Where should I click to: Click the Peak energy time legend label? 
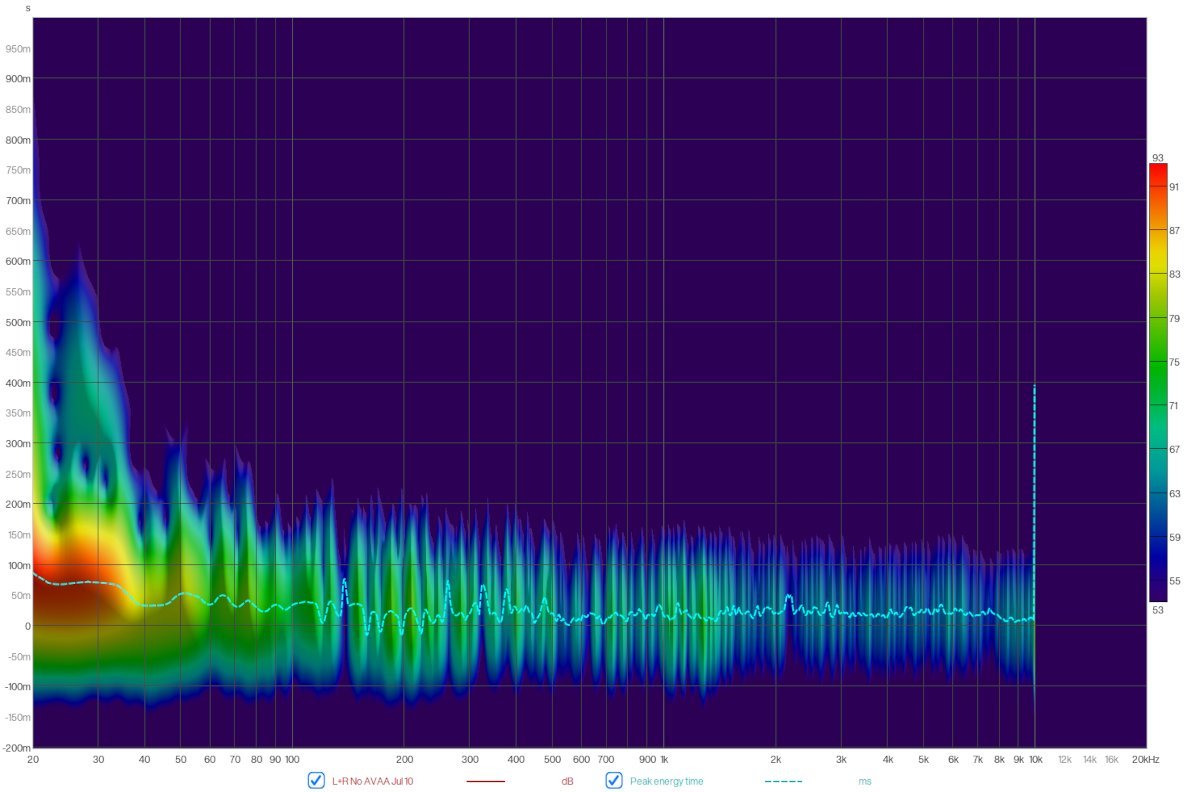coord(666,781)
